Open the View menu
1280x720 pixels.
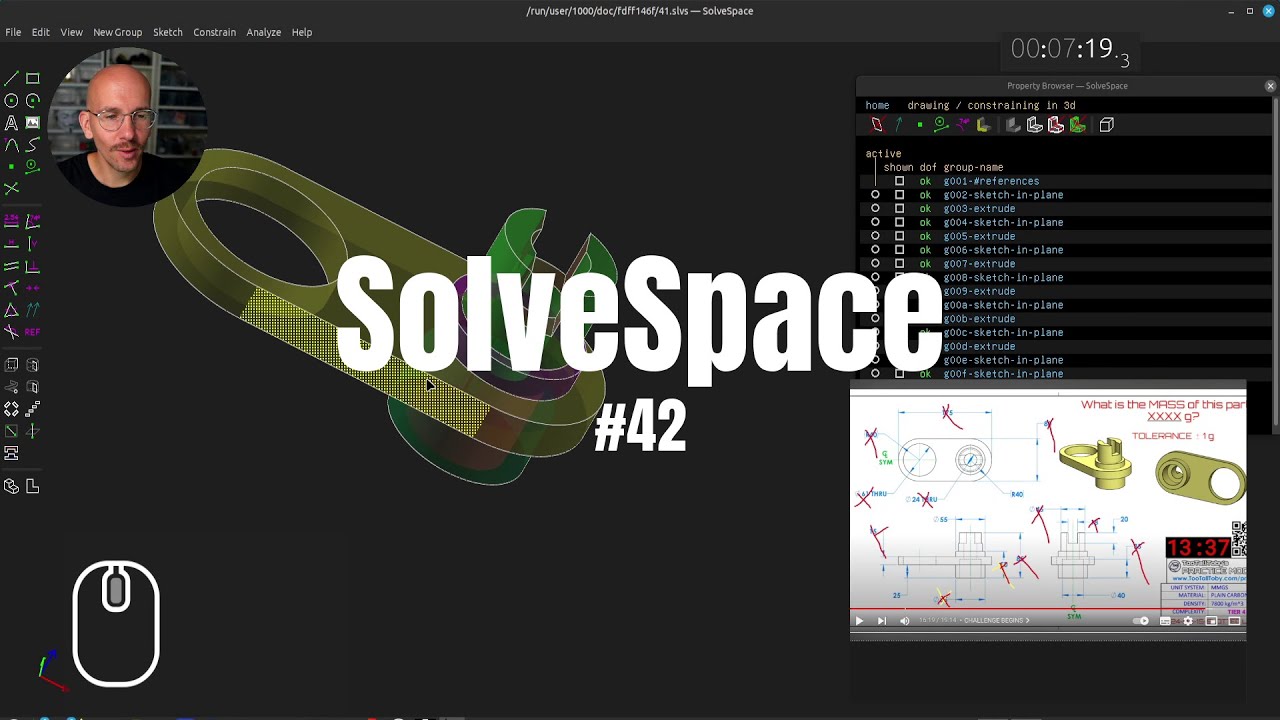click(71, 32)
